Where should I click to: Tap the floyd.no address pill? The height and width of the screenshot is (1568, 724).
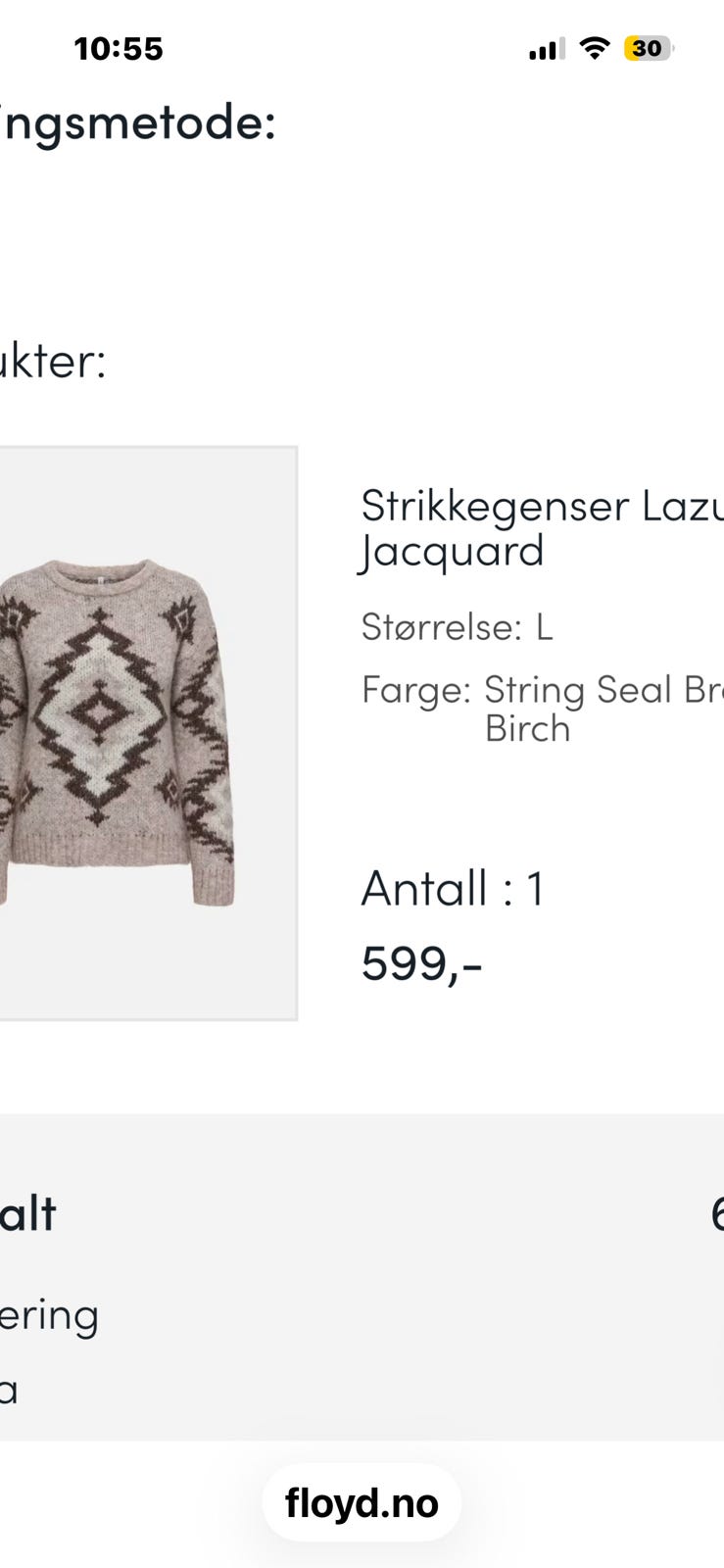tap(362, 1503)
